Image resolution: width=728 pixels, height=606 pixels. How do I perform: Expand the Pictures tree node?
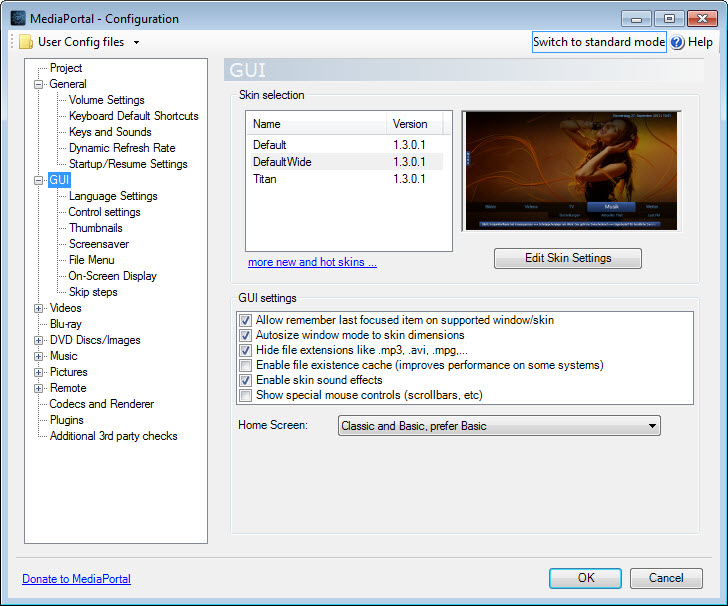[x=39, y=372]
